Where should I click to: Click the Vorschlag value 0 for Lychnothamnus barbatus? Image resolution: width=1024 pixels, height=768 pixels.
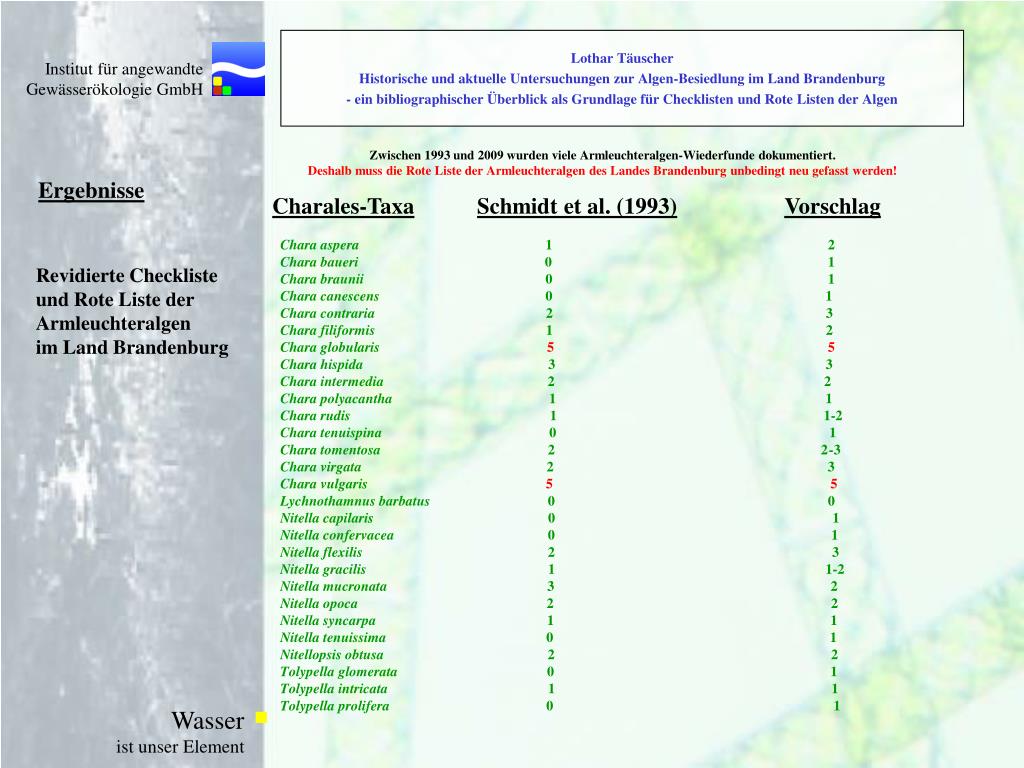tap(831, 501)
